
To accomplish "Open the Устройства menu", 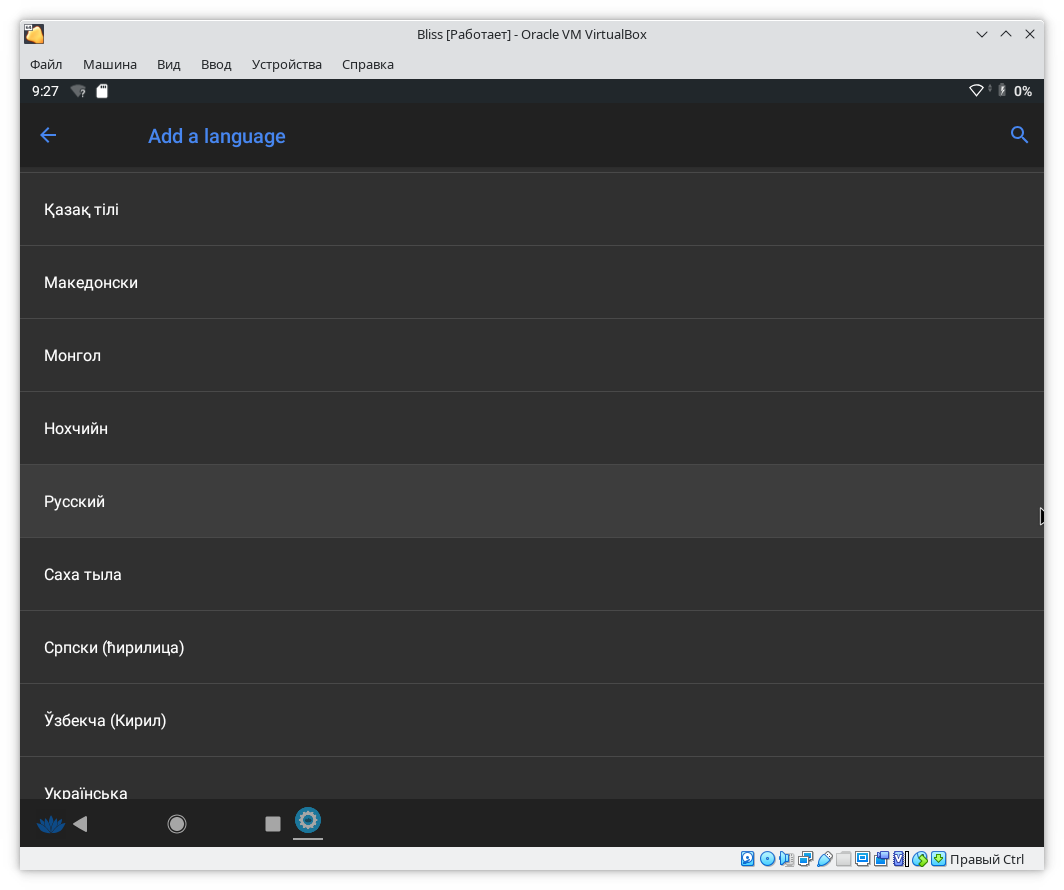I will coord(286,64).
